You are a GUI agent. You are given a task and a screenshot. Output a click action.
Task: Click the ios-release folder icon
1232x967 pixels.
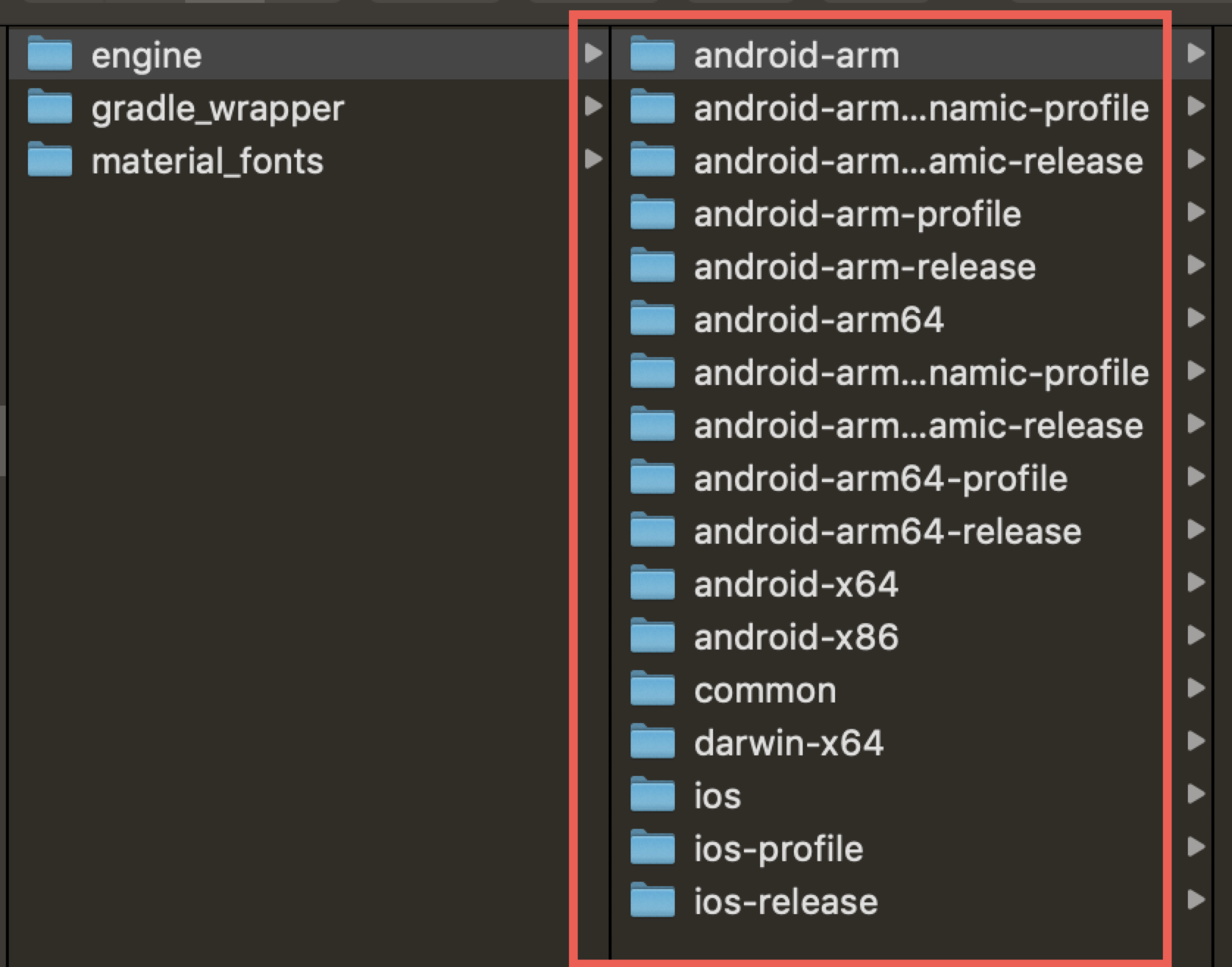click(x=653, y=900)
